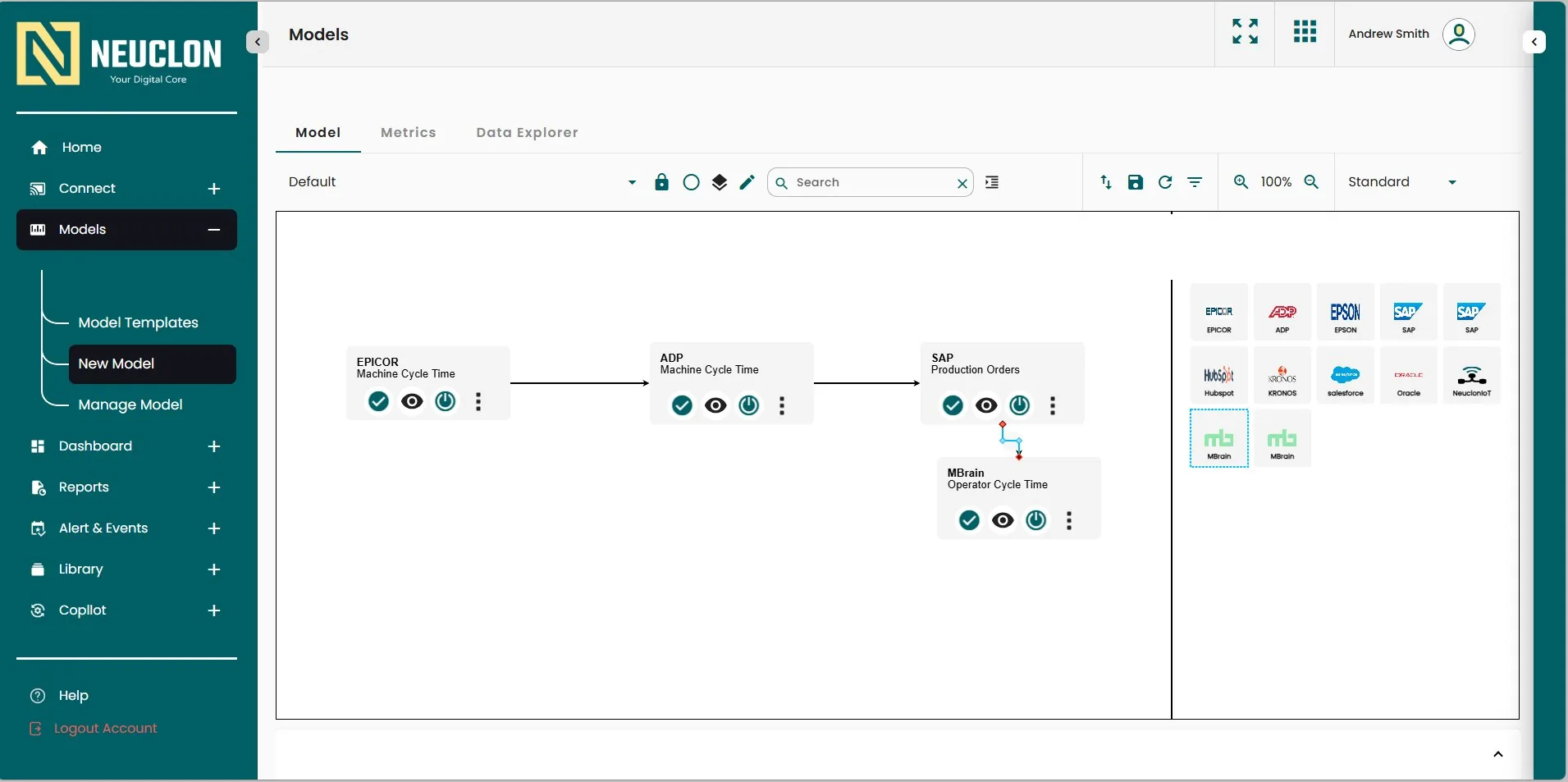
Task: Clear the search field X
Action: point(962,183)
